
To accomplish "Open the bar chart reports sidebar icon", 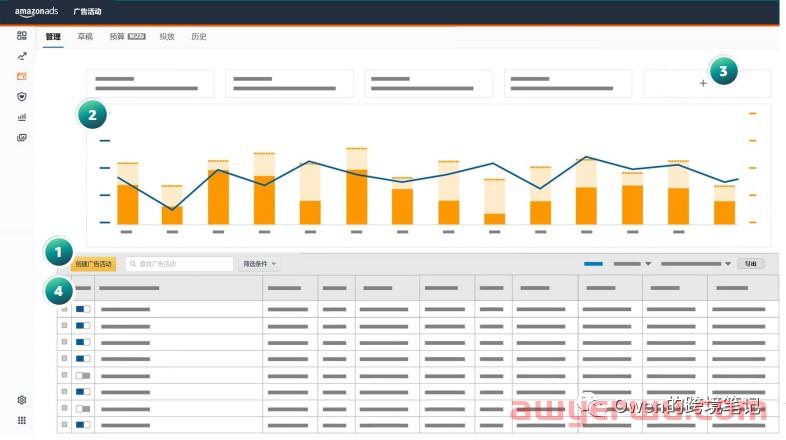I will pyautogui.click(x=22, y=117).
